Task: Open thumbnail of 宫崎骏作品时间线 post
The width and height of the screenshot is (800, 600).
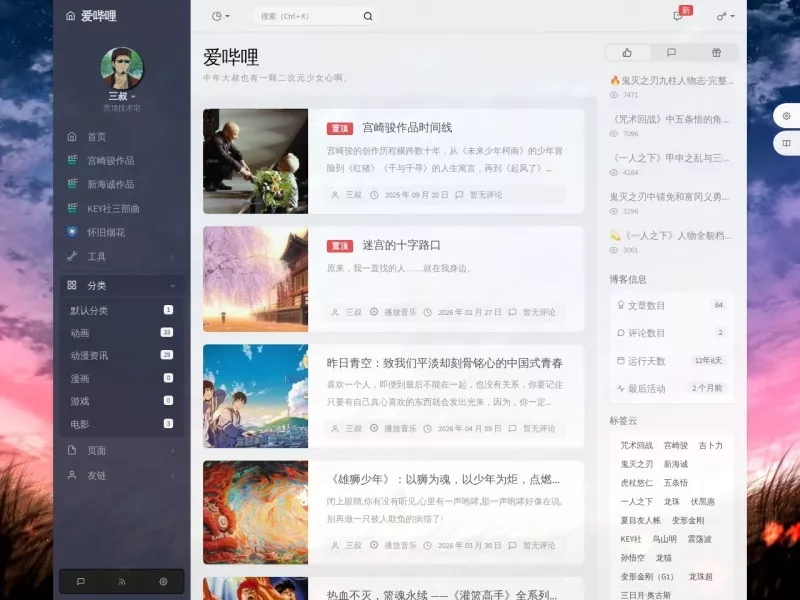Action: 256,161
